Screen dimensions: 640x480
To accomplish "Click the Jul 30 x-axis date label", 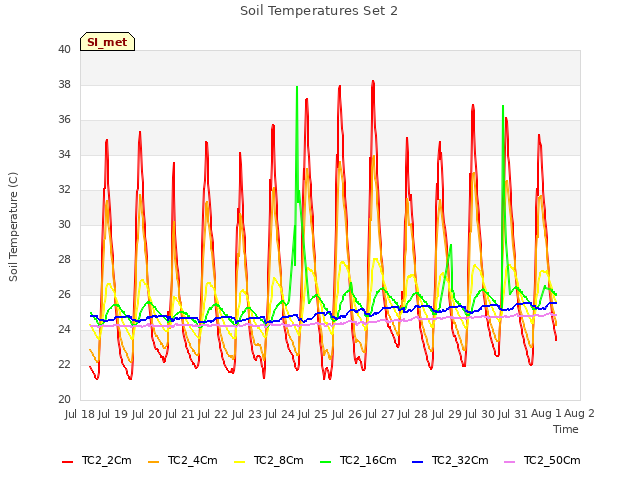I will point(480,414).
